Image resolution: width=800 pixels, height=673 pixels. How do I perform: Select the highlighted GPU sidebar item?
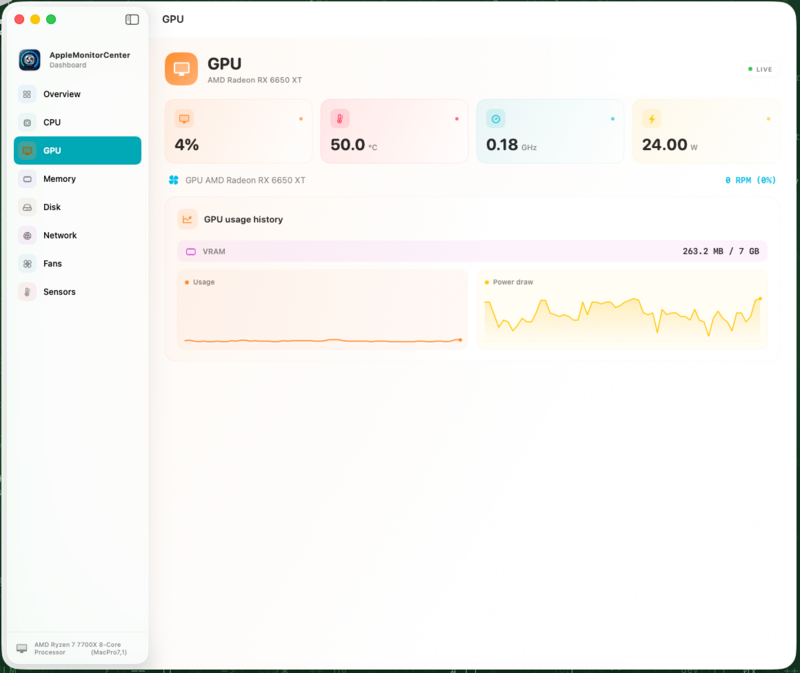(x=78, y=151)
